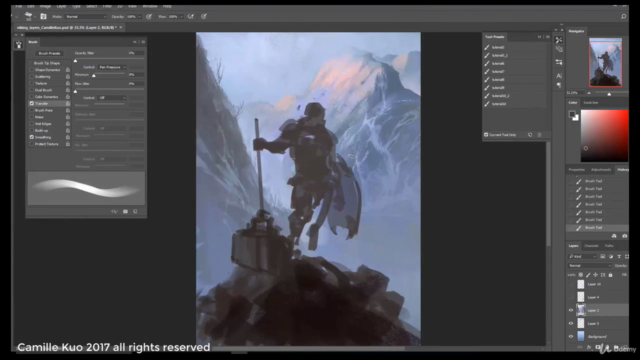The height and width of the screenshot is (360, 640).
Task: Disable the Smoothing checkbox
Action: (x=31, y=137)
